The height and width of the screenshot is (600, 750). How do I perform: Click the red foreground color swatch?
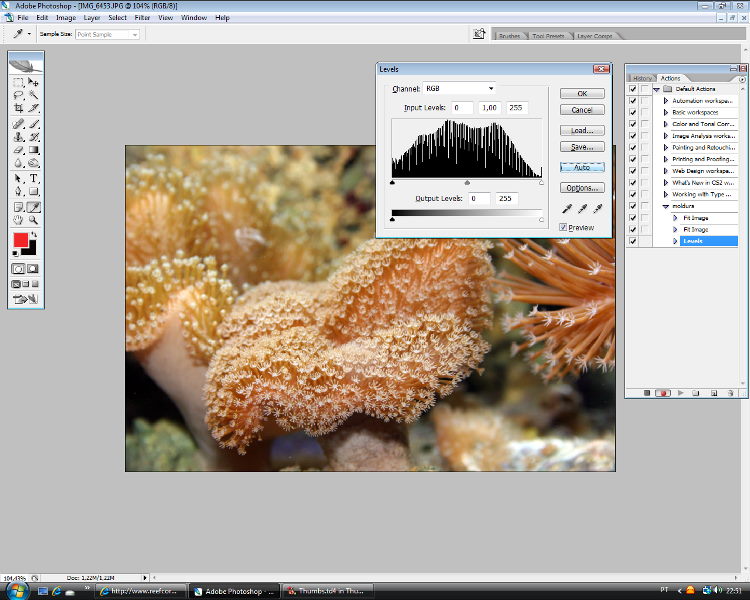coord(20,240)
